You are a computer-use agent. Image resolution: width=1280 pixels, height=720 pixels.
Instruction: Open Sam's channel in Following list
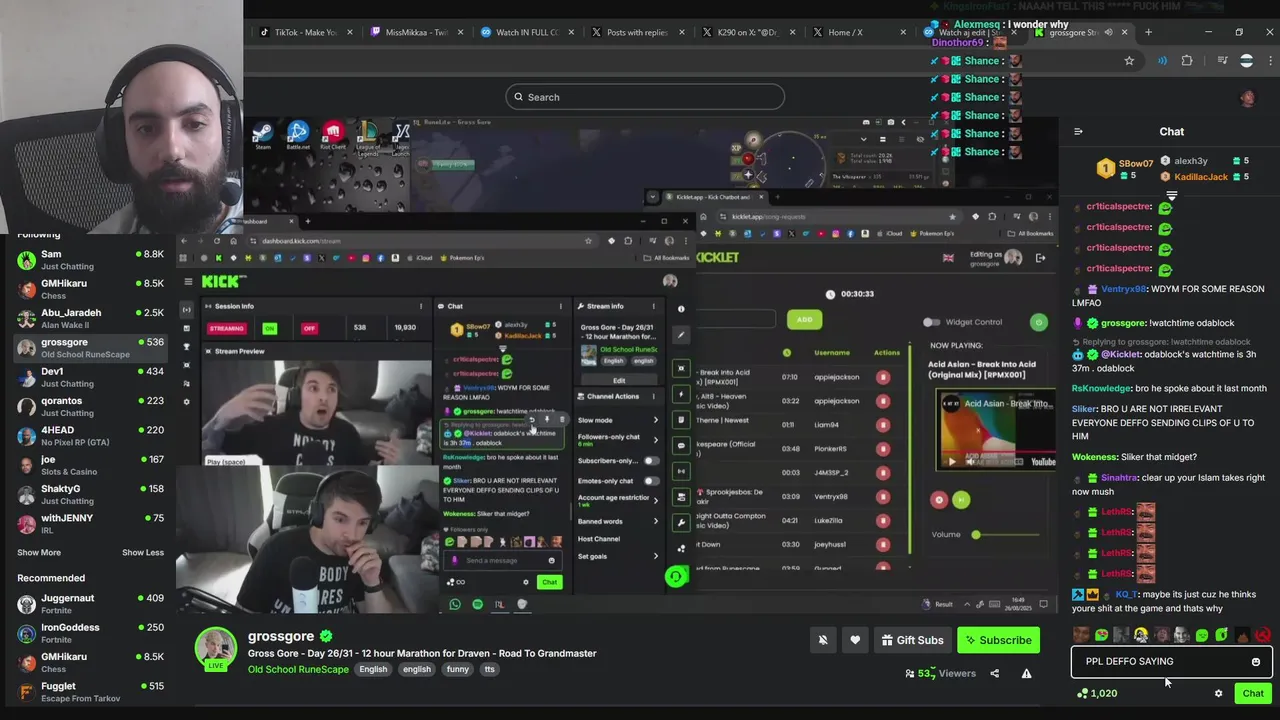coord(90,260)
